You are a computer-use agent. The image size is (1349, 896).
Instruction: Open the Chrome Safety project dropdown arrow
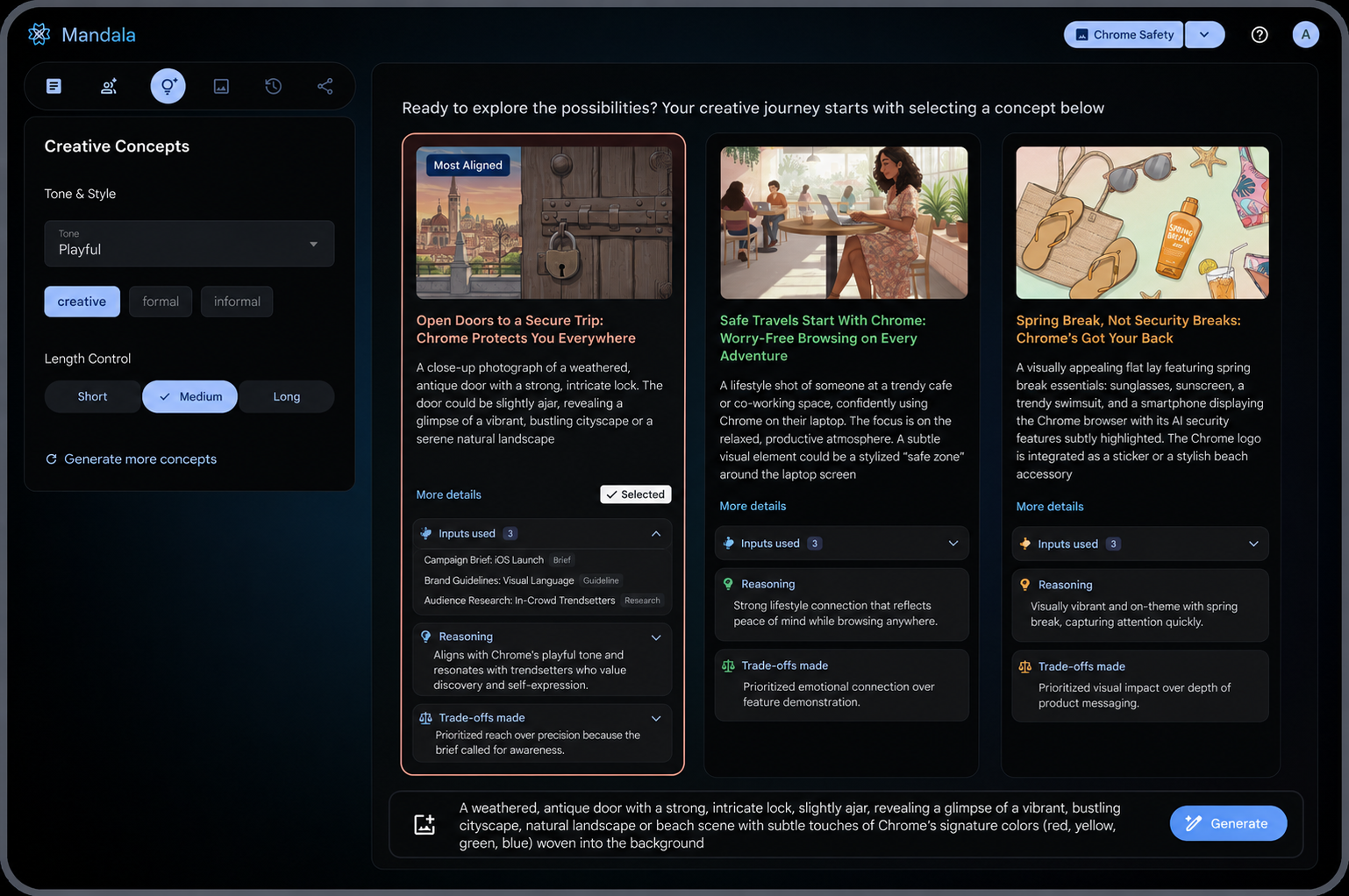click(x=1205, y=35)
